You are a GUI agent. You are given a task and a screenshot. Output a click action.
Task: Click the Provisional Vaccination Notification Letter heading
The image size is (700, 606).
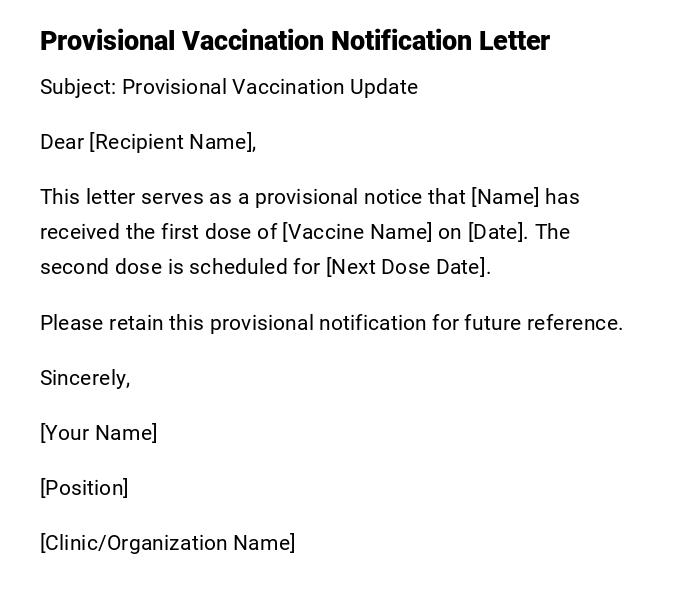[x=294, y=41]
